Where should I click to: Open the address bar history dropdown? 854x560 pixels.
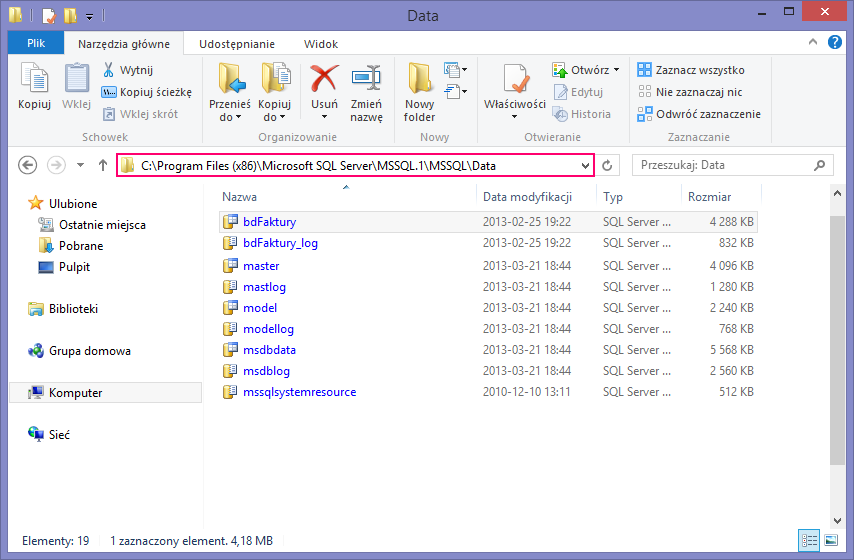(x=585, y=166)
